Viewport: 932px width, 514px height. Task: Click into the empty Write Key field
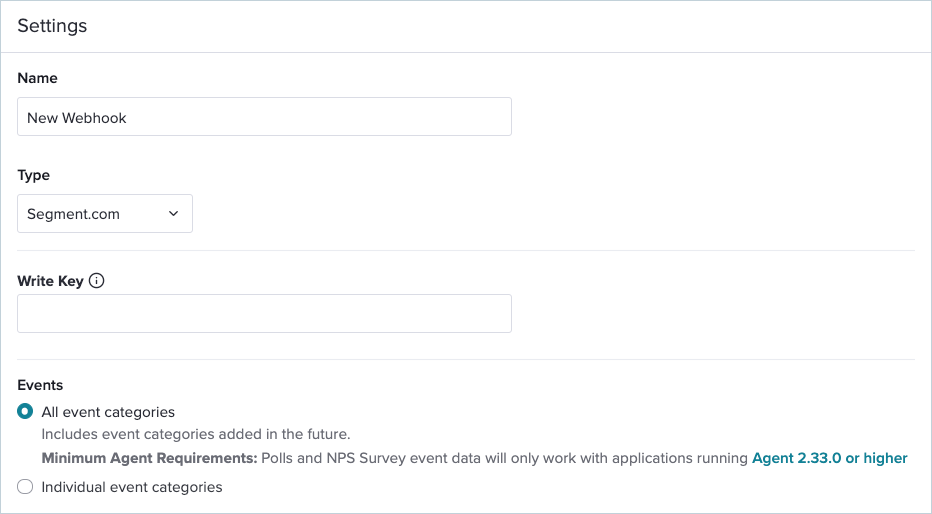pyautogui.click(x=265, y=313)
